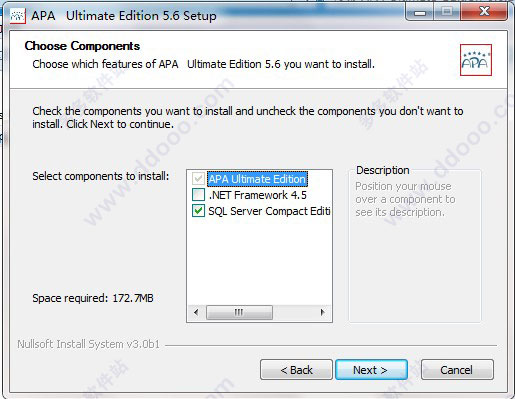515x399 pixels.
Task: Go to the previous step with Back
Action: point(296,370)
